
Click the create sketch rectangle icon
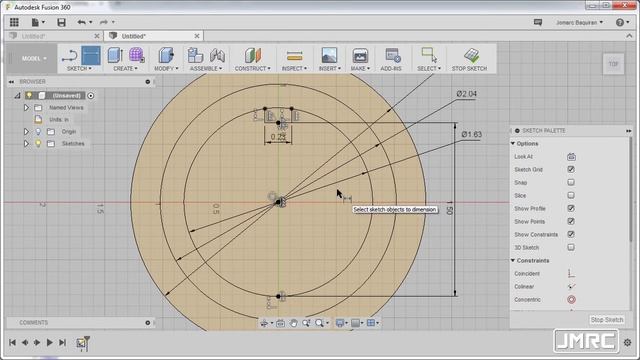pyautogui.click(x=91, y=56)
